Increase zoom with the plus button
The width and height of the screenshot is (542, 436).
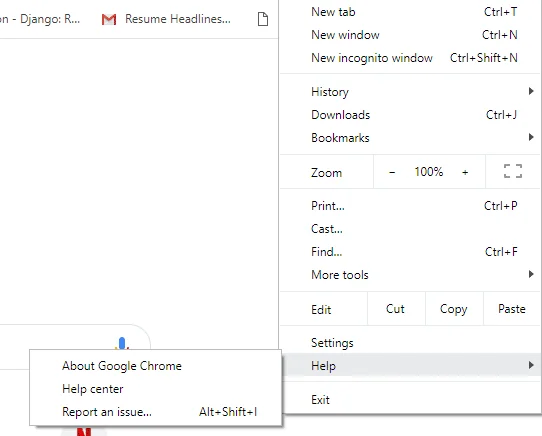click(x=465, y=172)
